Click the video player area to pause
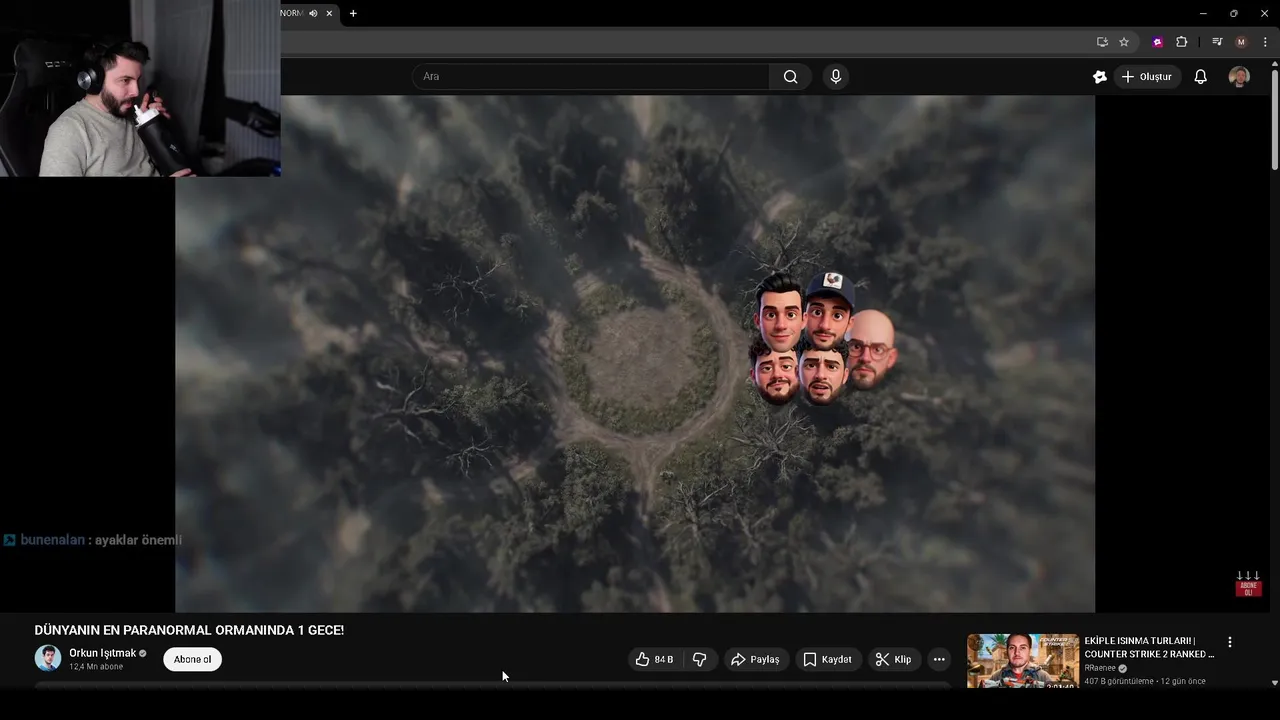 635,353
